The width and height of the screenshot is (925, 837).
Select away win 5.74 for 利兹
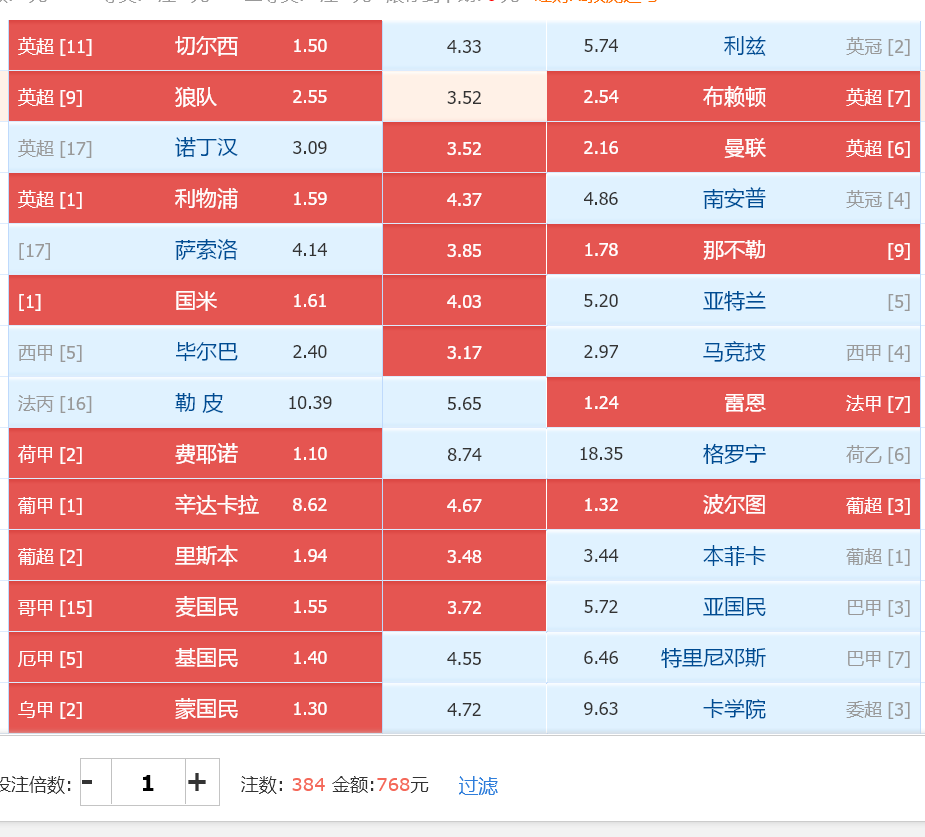pos(733,45)
